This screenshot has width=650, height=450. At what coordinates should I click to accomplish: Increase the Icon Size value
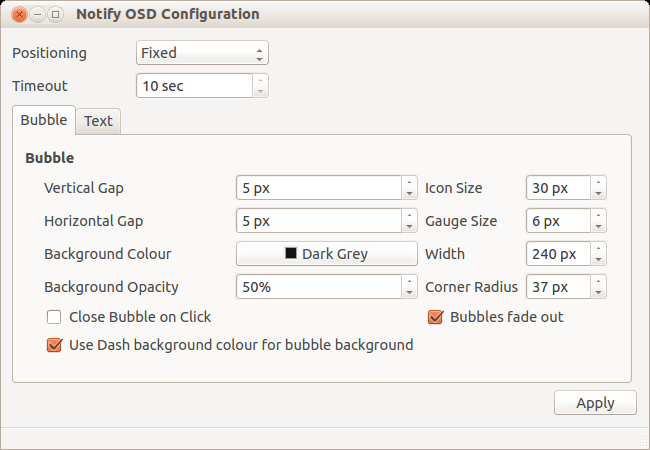[x=598, y=183]
